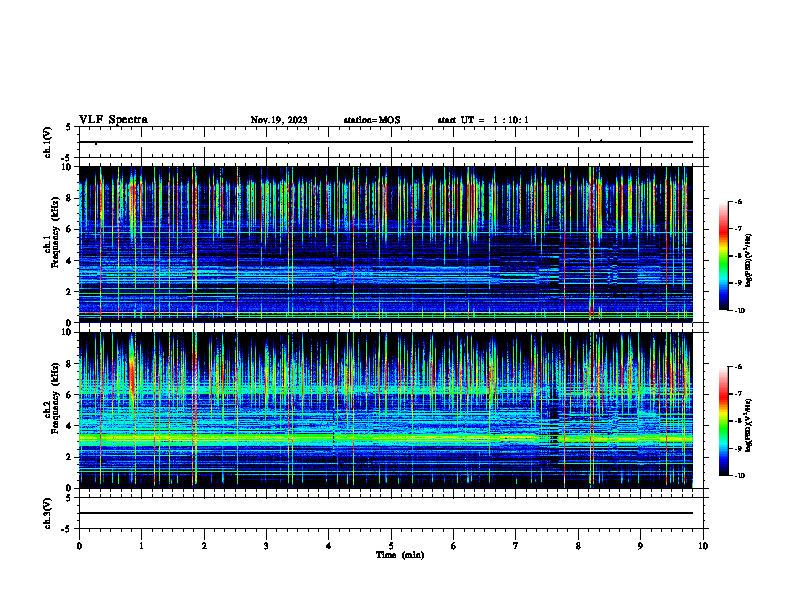Viewport: 792px width, 612px height.
Task: Click the ch.1 spectrogram panel
Action: (x=386, y=244)
